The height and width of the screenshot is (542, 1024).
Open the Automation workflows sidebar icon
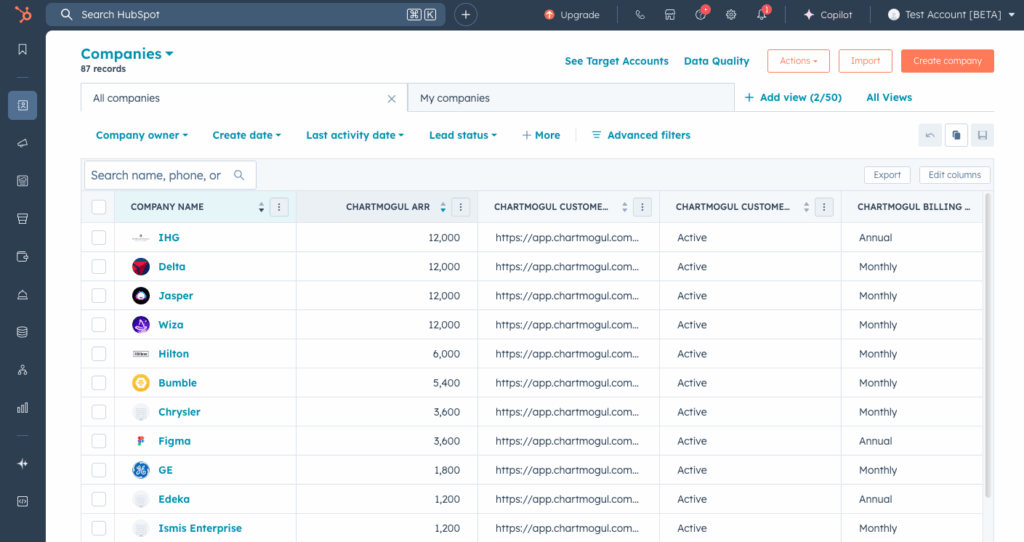[x=23, y=370]
